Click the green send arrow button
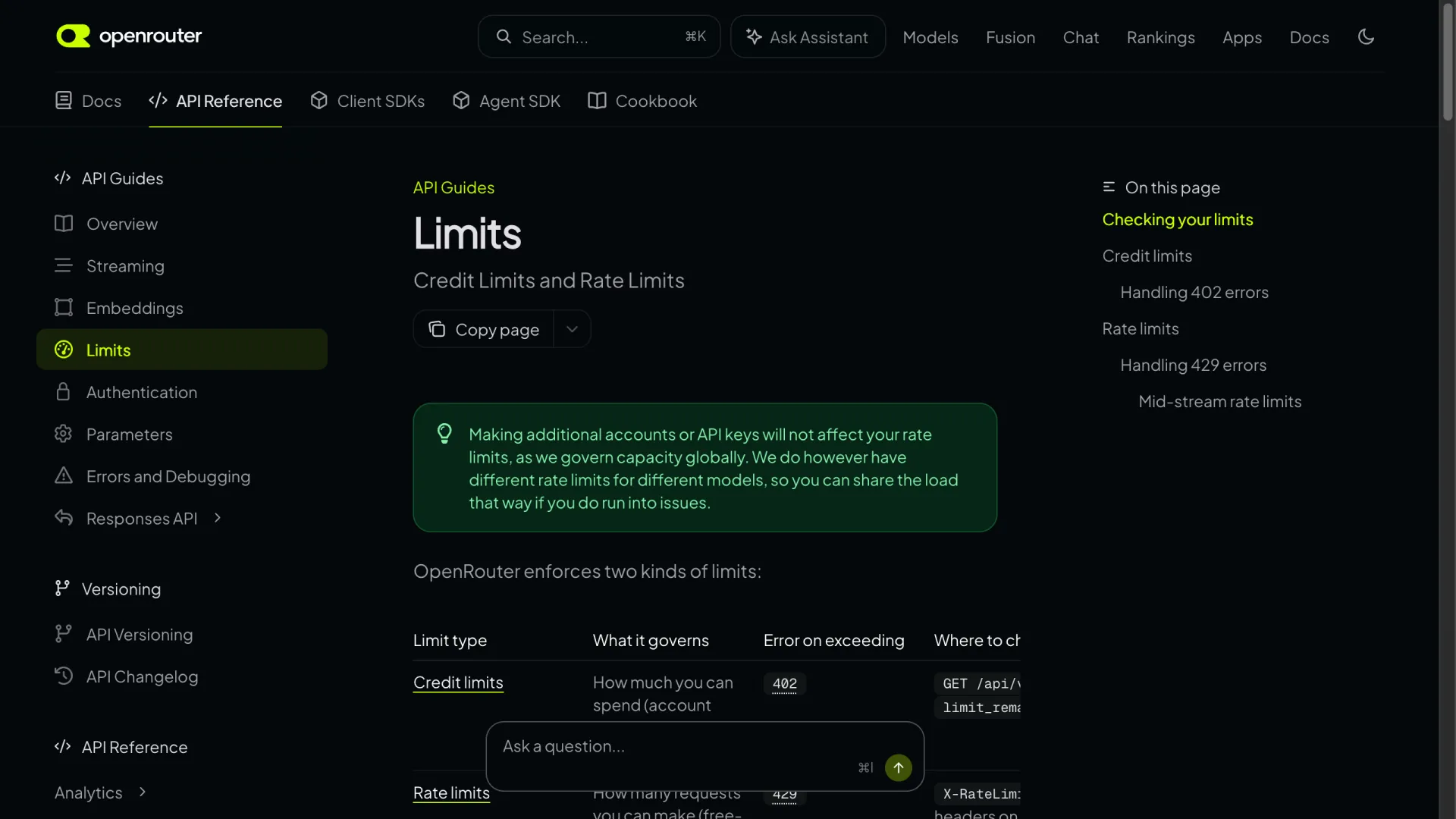 pyautogui.click(x=899, y=767)
